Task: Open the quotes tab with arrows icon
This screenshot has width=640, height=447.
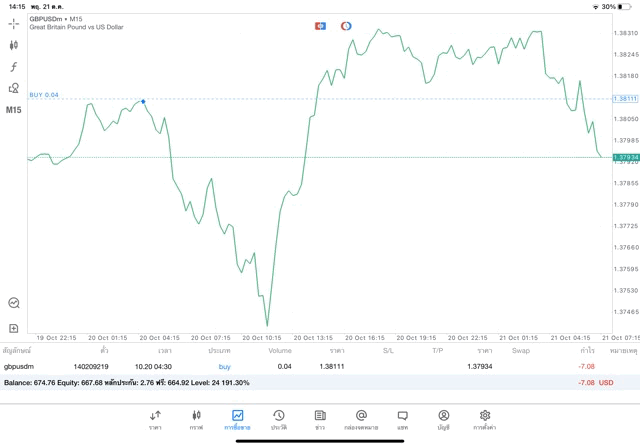Action: [155, 419]
